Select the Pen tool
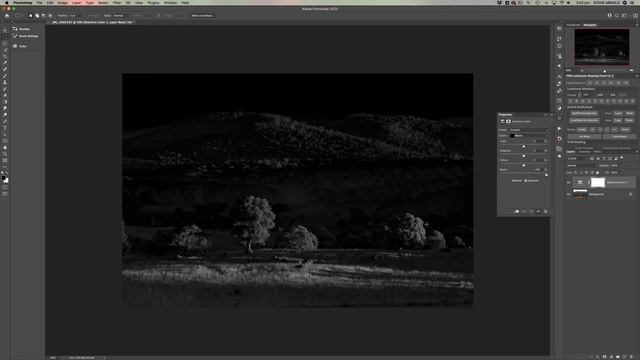Screen dimensions: 640x360 [5, 121]
